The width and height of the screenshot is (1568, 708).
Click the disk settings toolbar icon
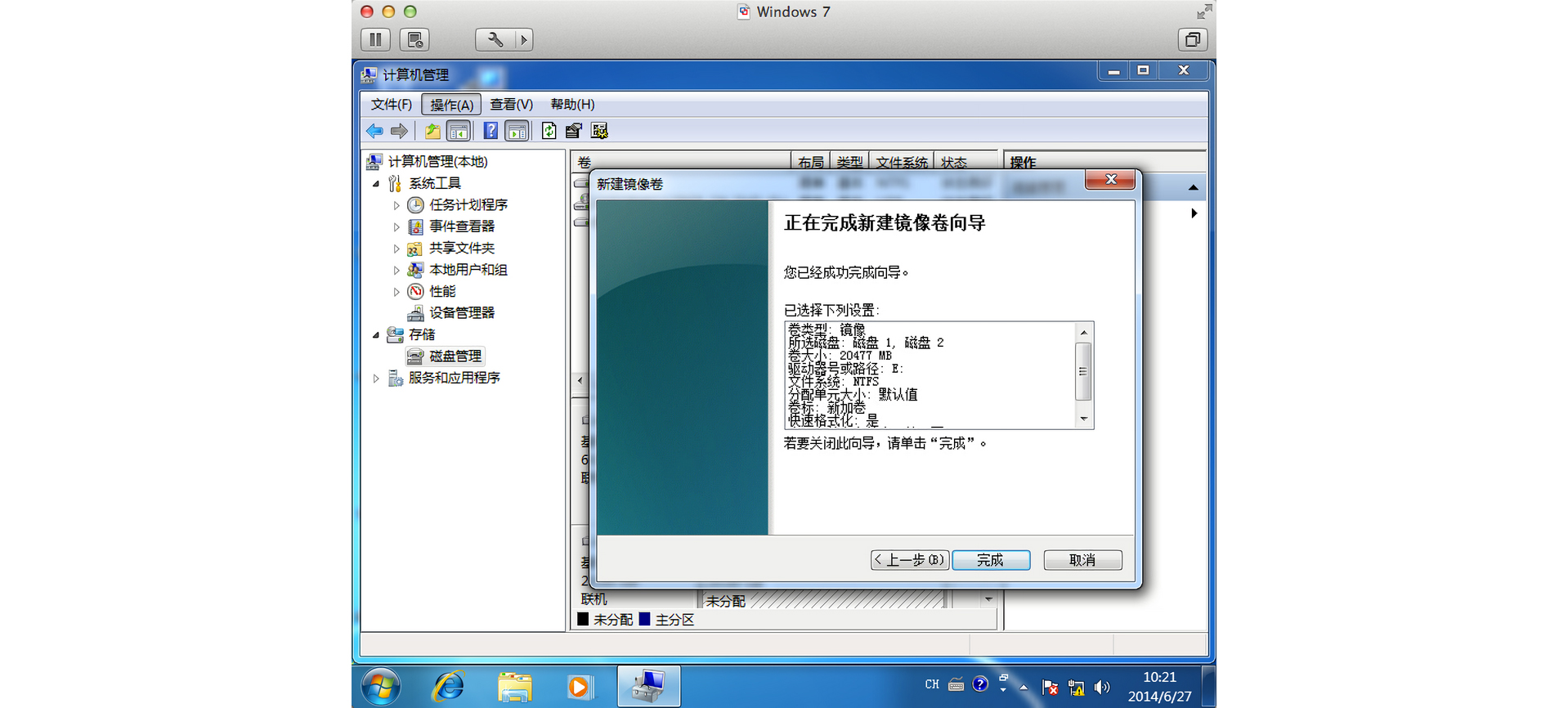(x=600, y=131)
